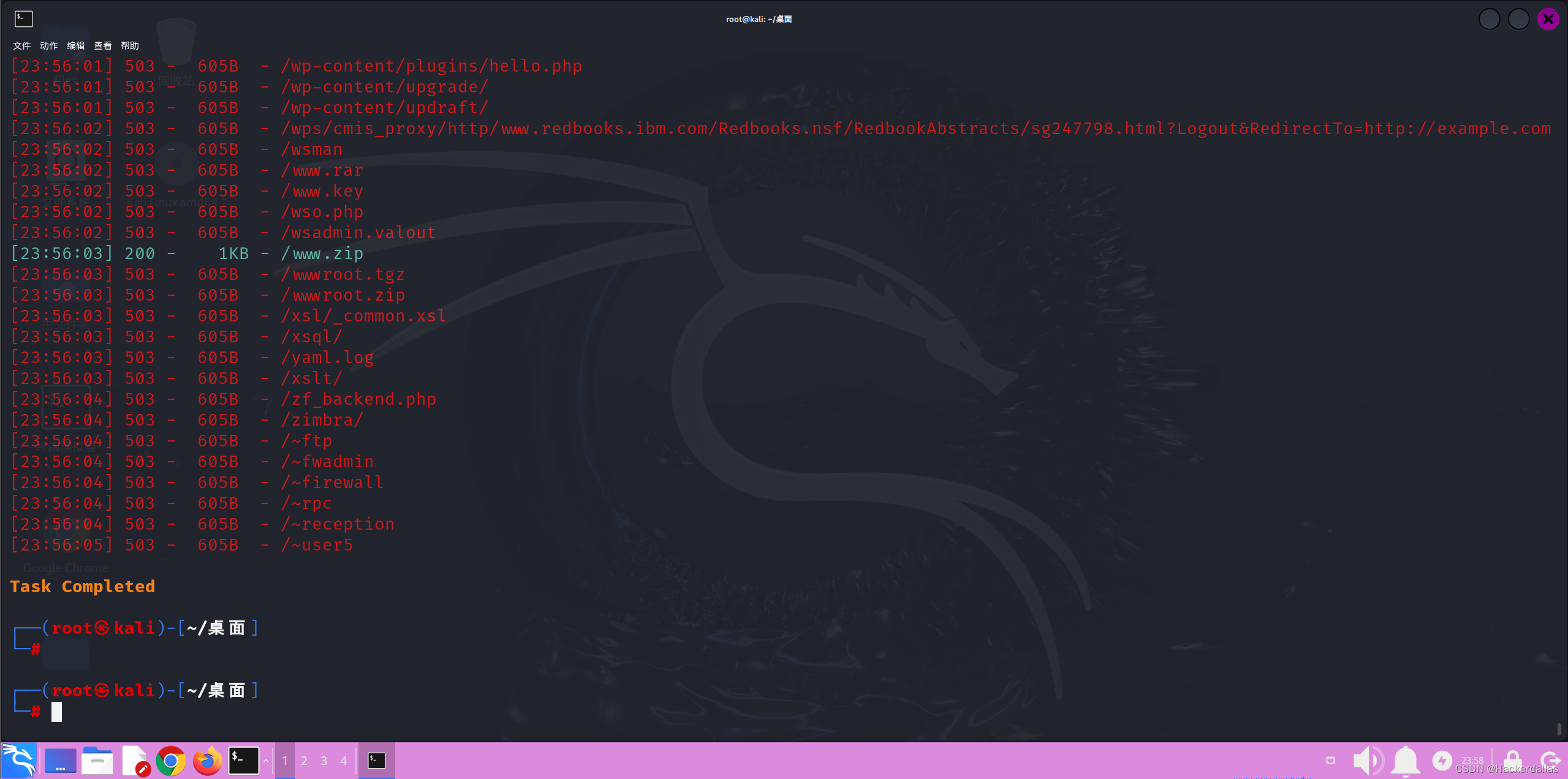
Task: Open the power manager lightning icon
Action: coord(1441,761)
